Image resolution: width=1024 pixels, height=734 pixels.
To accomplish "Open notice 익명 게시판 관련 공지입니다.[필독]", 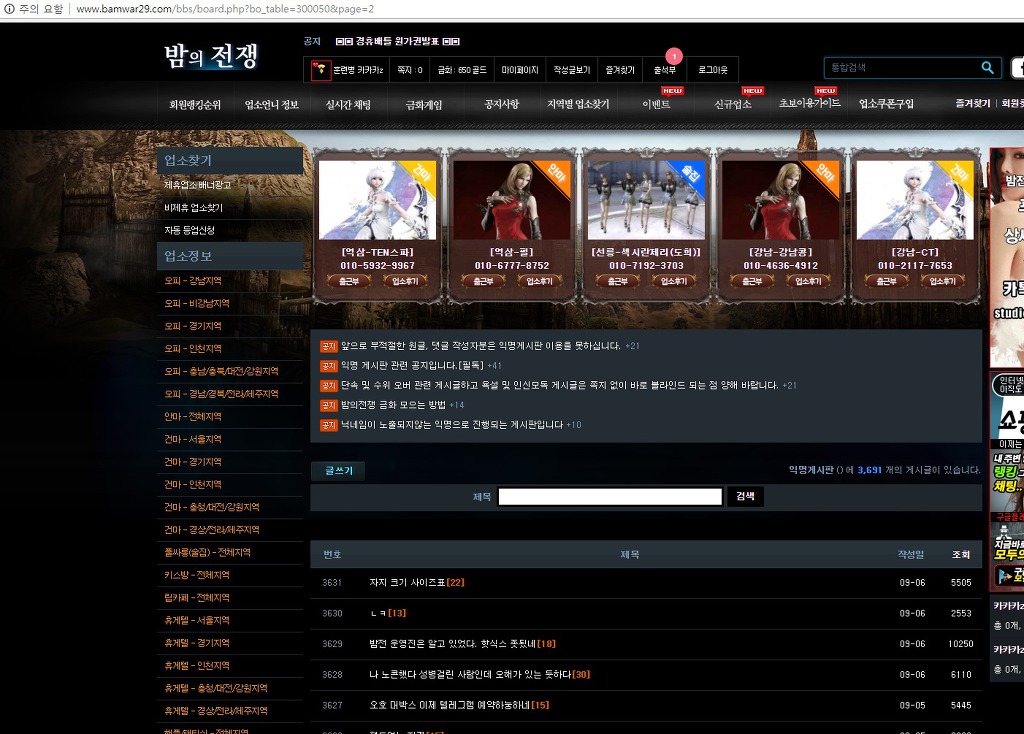I will click(412, 366).
